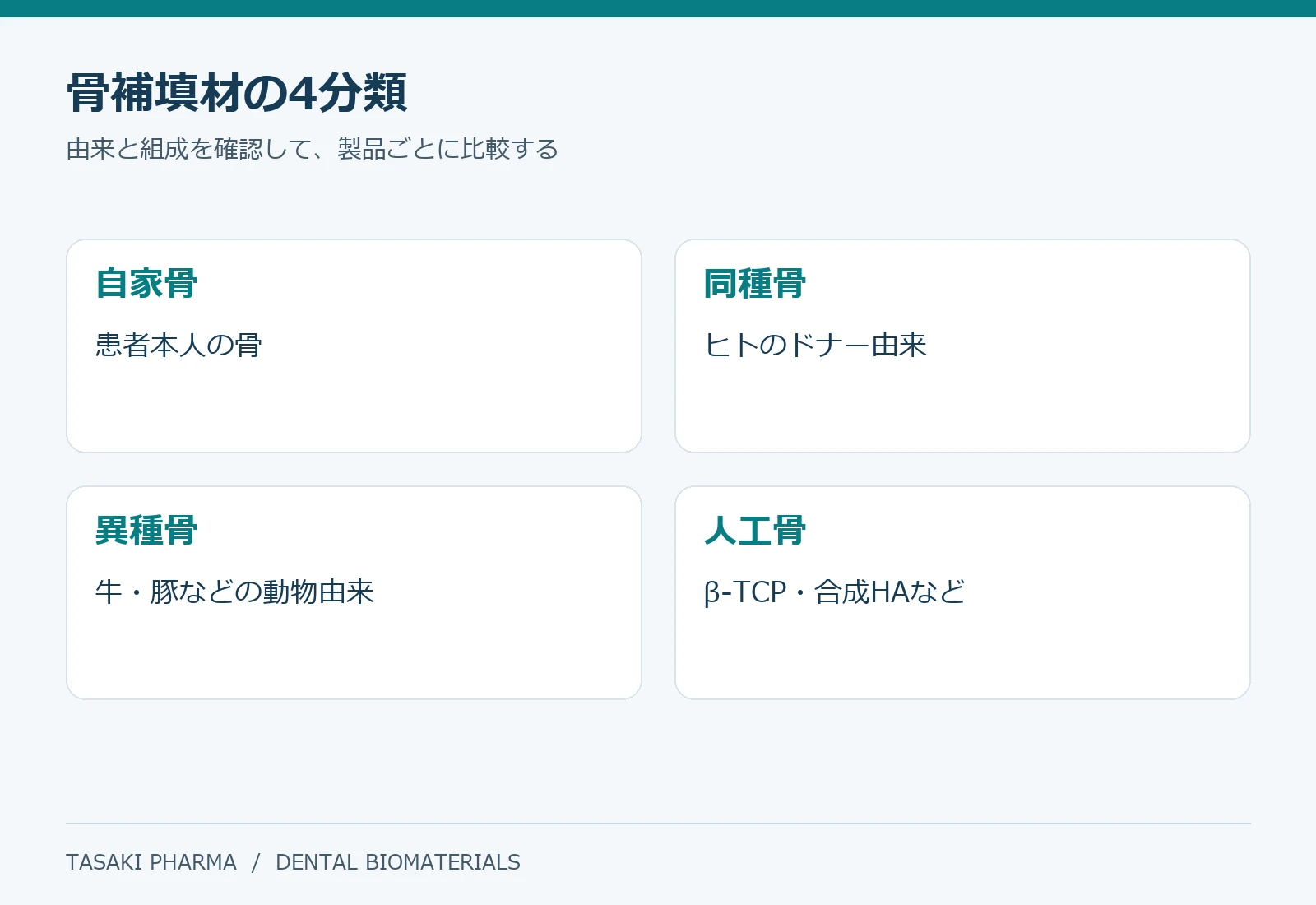1316x905 pixels.
Task: Click the footer text DENTAL BIOMATERIALS
Action: (x=398, y=862)
